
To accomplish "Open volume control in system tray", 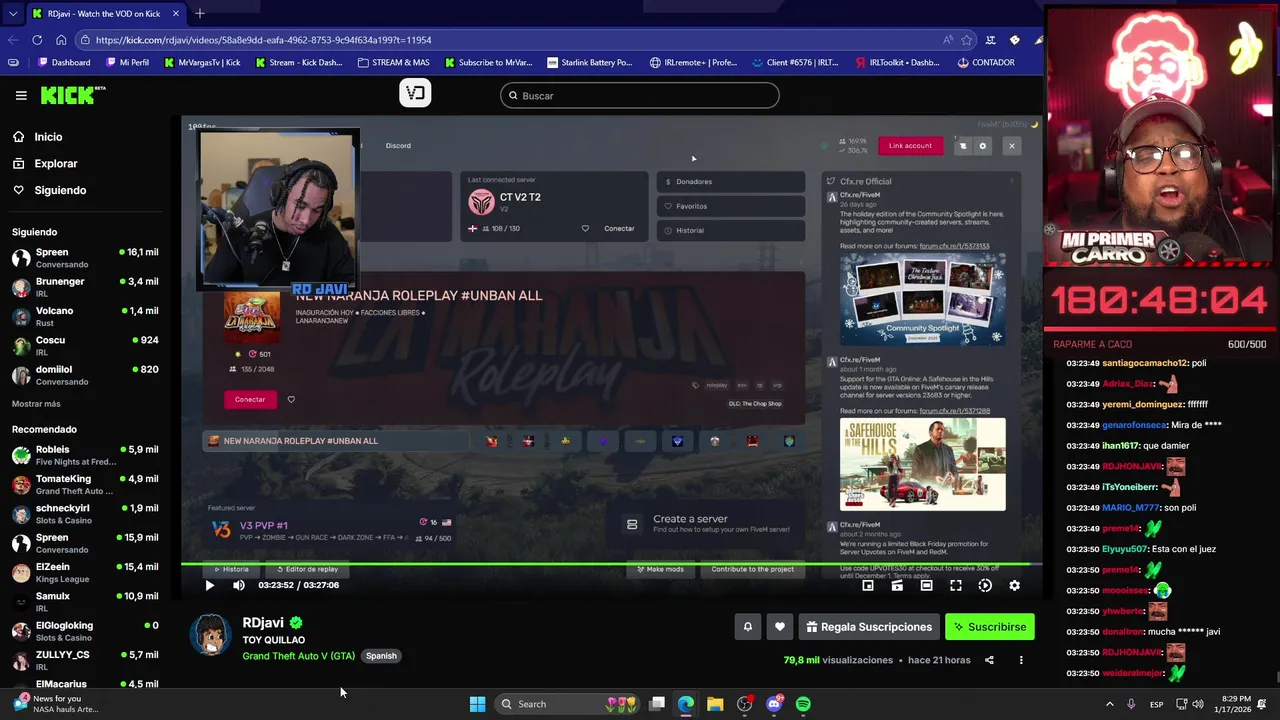I will pyautogui.click(x=1198, y=704).
